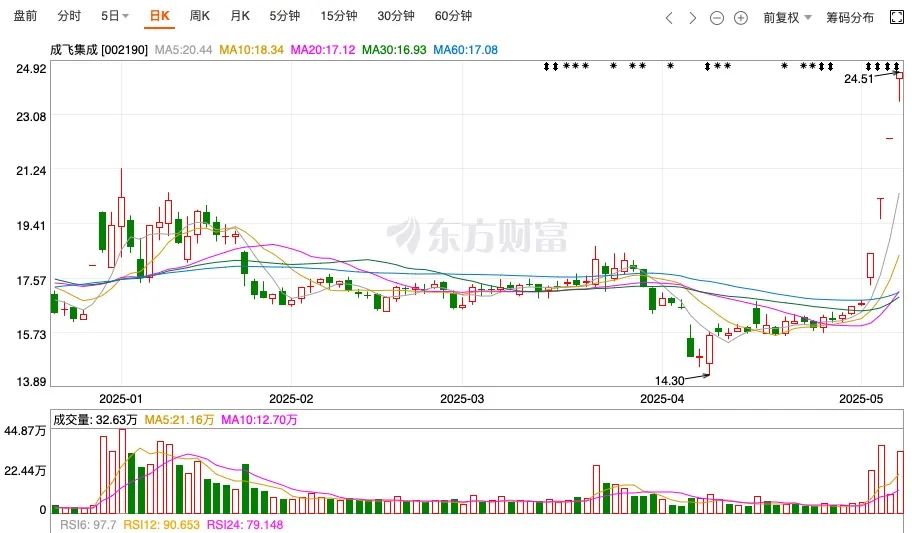This screenshot has height=533, width=912.
Task: Click the 24.51 high price marker
Action: [x=859, y=78]
